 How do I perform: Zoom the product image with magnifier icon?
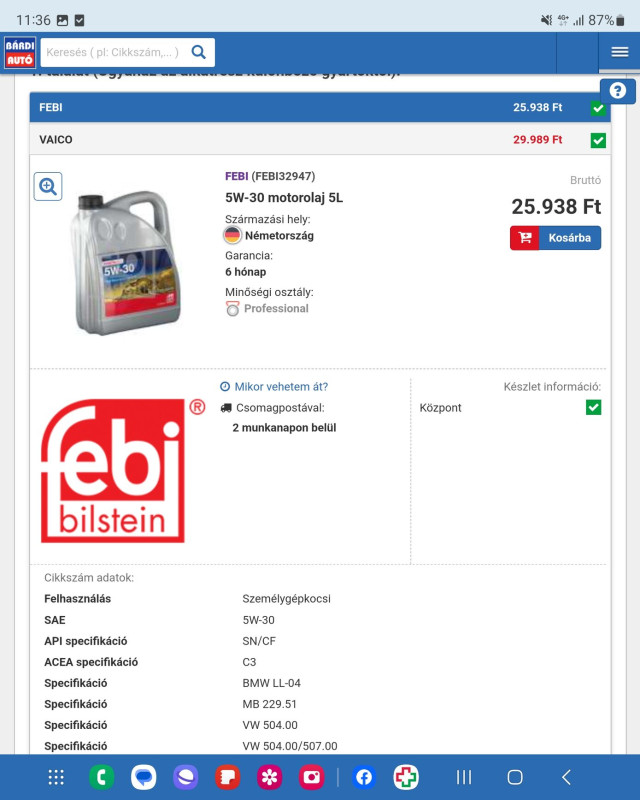tap(48, 187)
